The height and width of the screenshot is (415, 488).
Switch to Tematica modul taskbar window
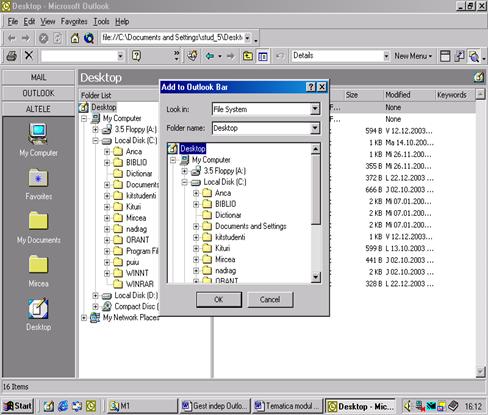coord(288,406)
